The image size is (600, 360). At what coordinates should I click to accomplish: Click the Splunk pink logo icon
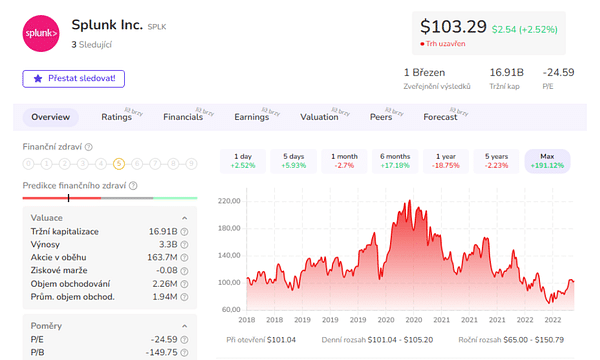click(x=41, y=33)
